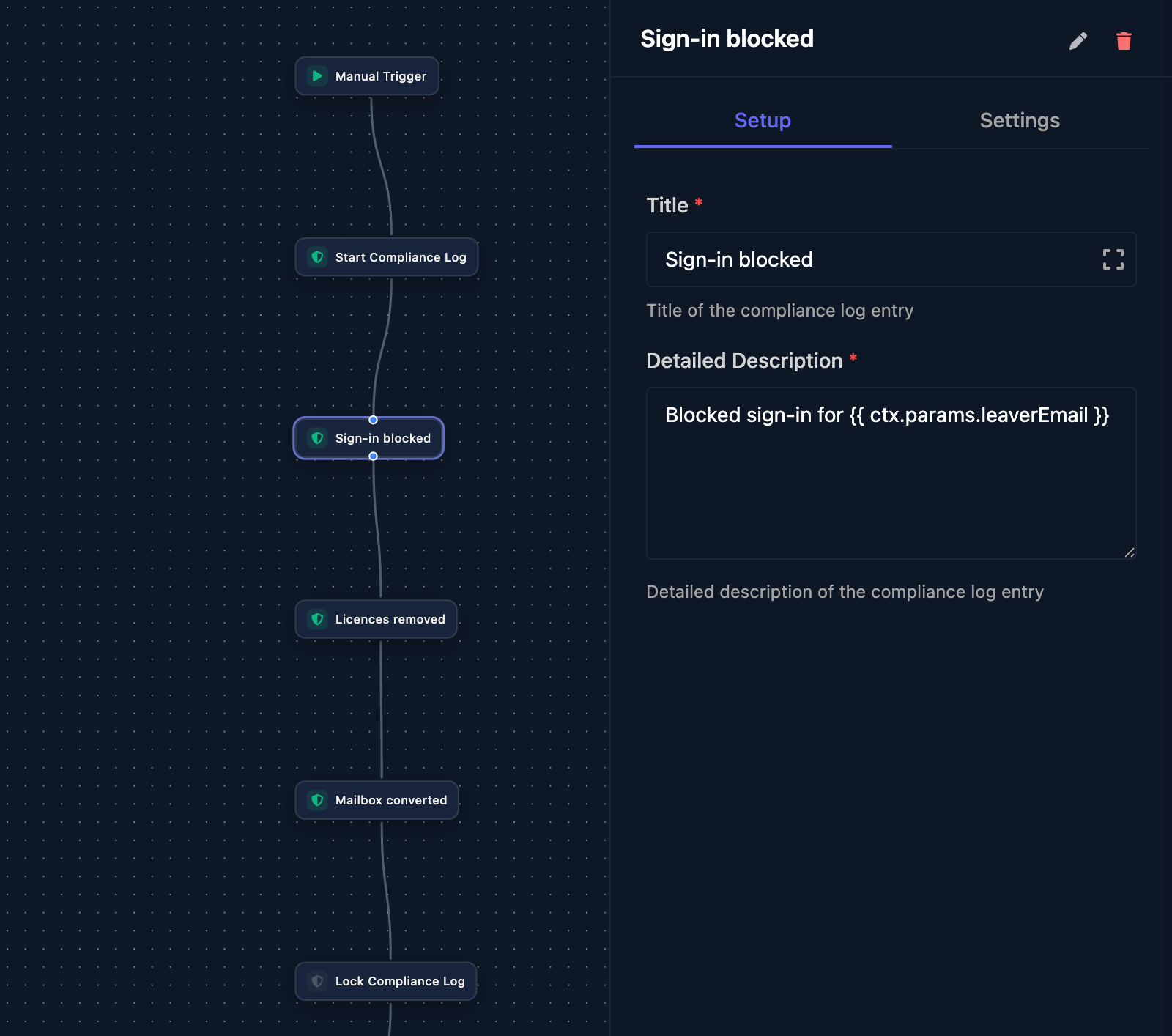Select the Lock Compliance Log node
1172x1036 pixels.
(x=386, y=981)
